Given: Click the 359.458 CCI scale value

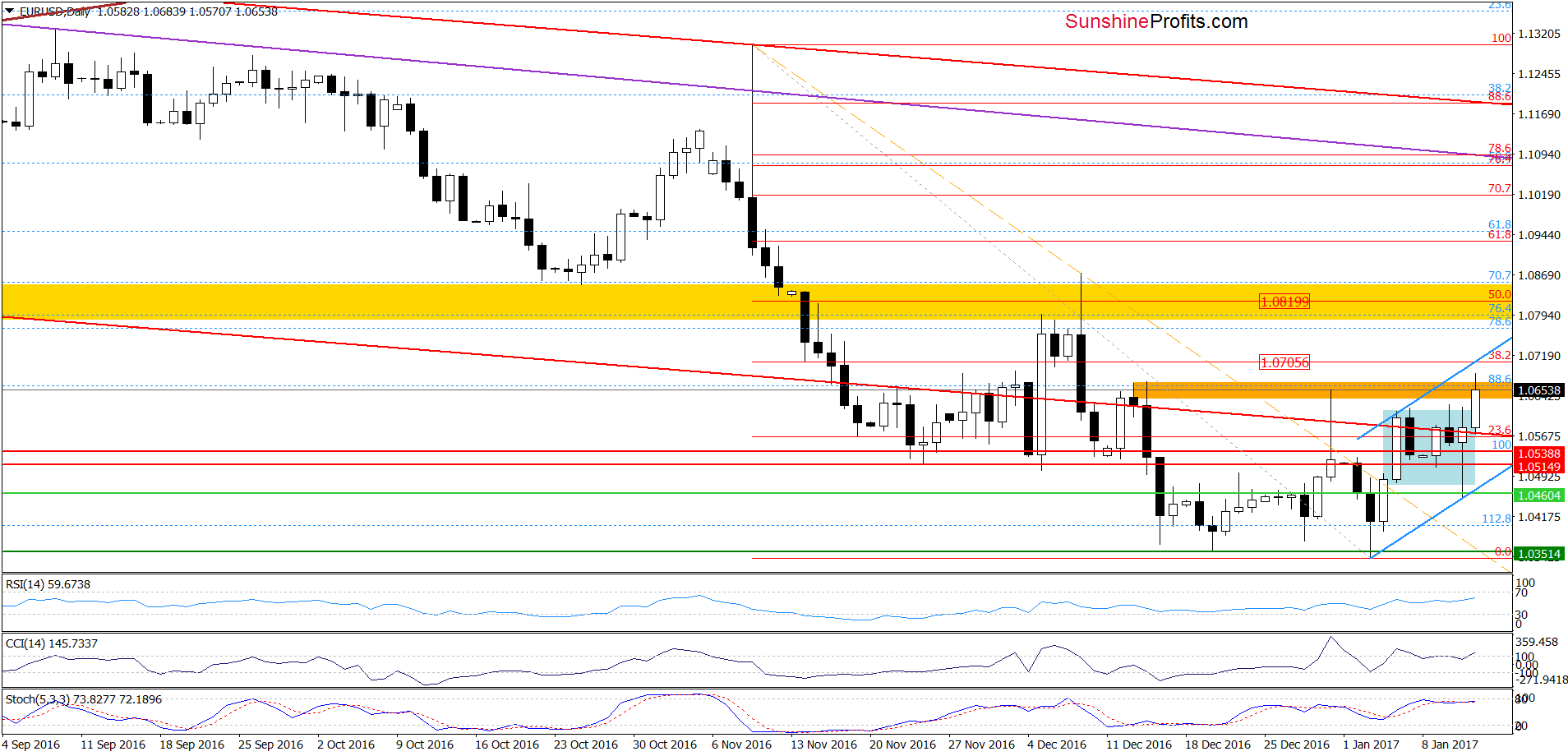Looking at the screenshot, I should 1537,642.
